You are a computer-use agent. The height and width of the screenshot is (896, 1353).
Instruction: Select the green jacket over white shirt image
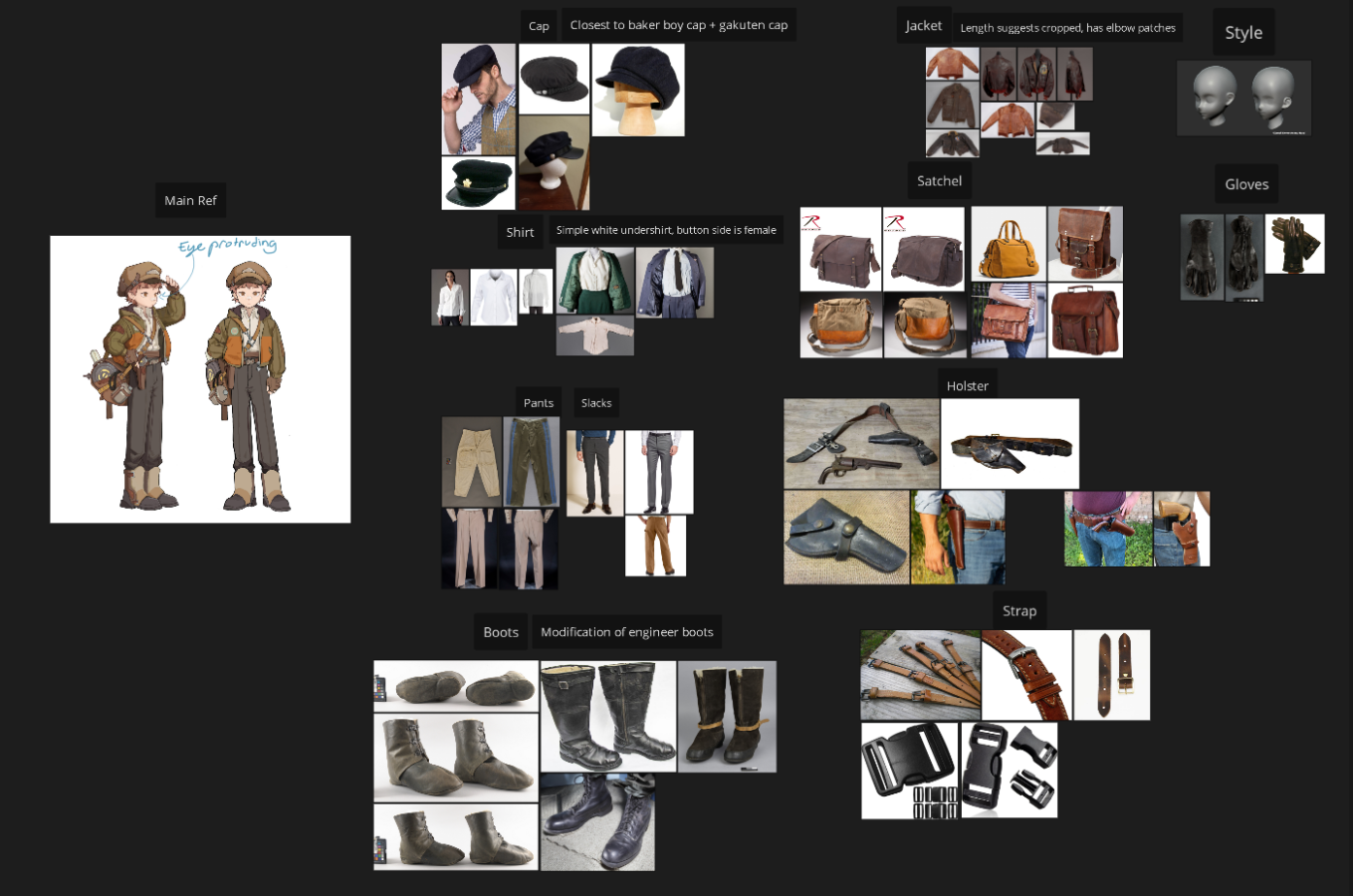(x=595, y=282)
